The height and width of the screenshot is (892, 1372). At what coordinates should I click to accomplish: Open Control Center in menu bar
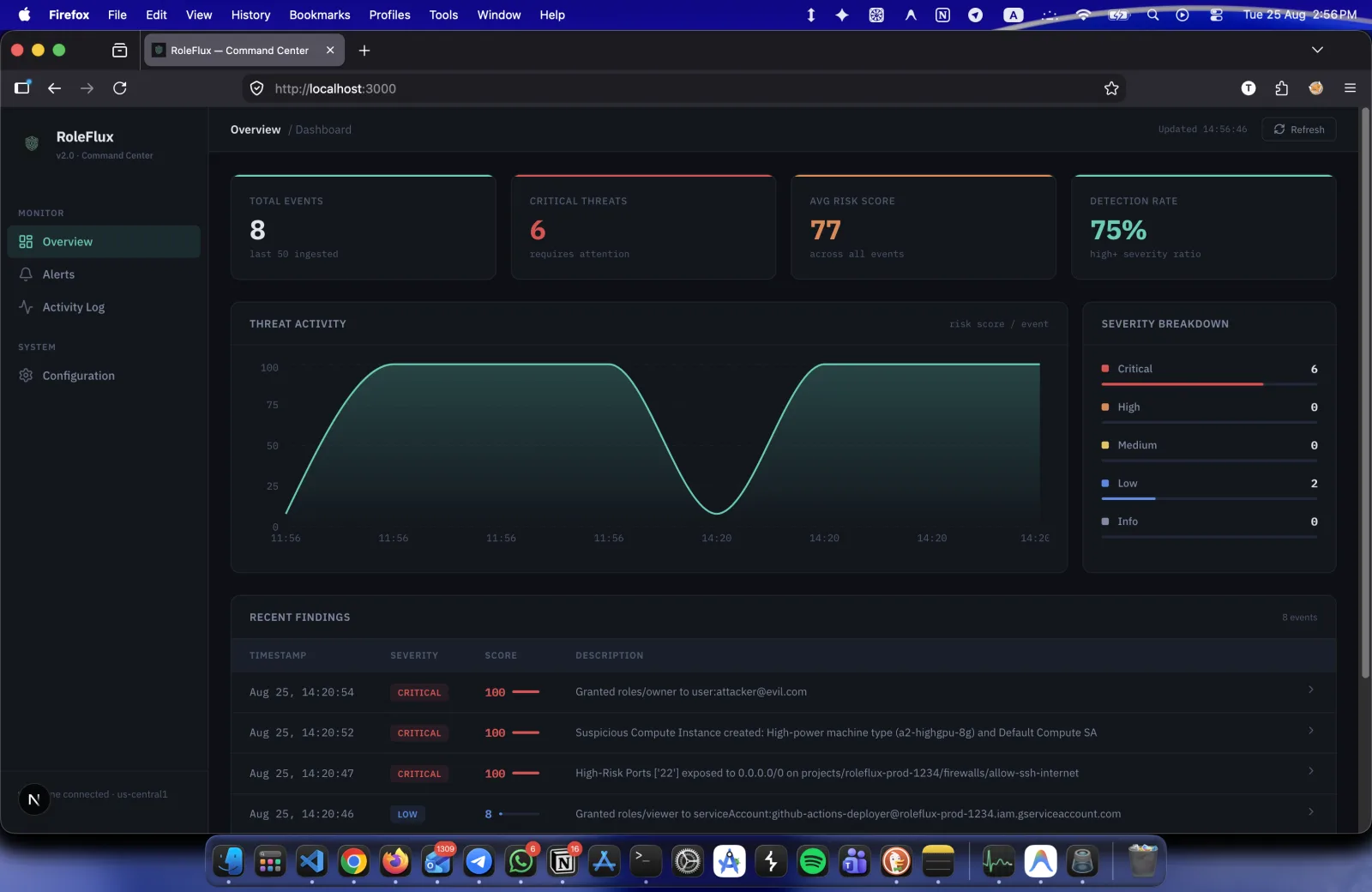tap(1216, 15)
